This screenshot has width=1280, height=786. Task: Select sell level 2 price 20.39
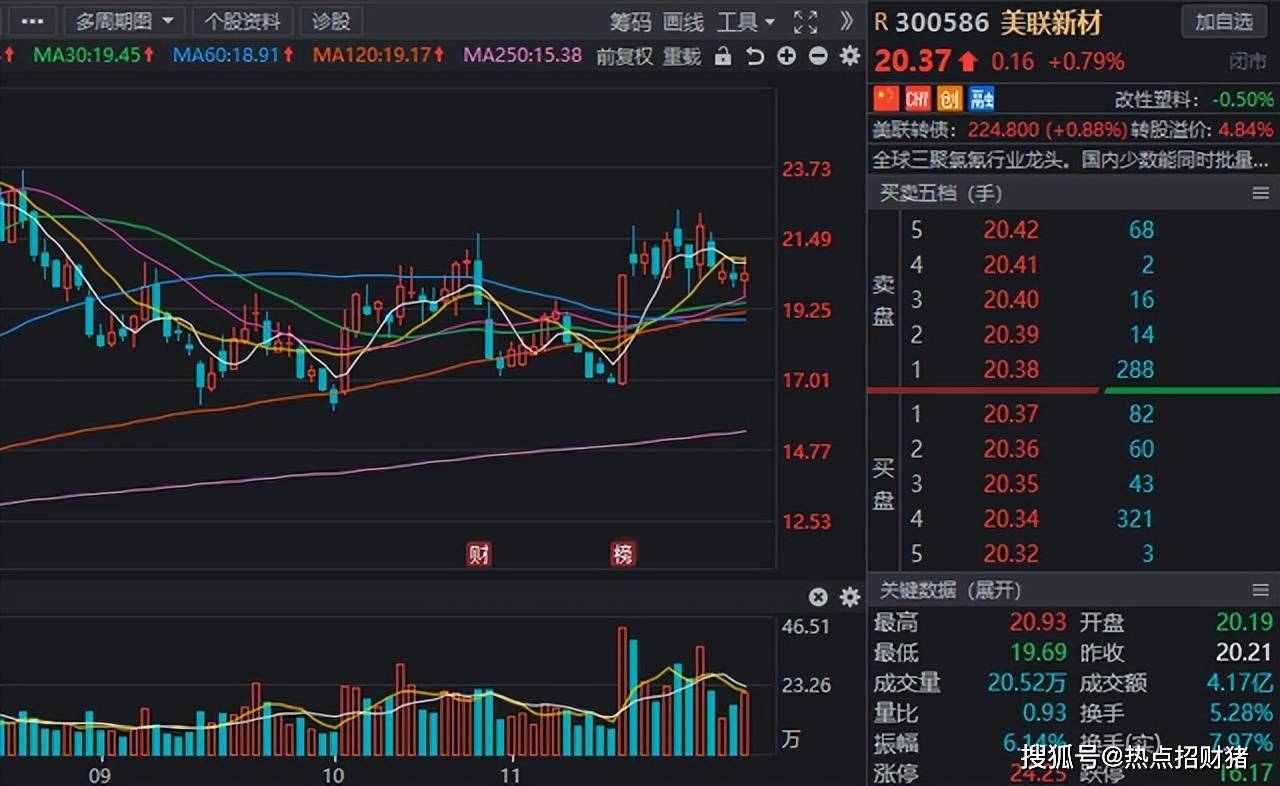click(x=1011, y=335)
